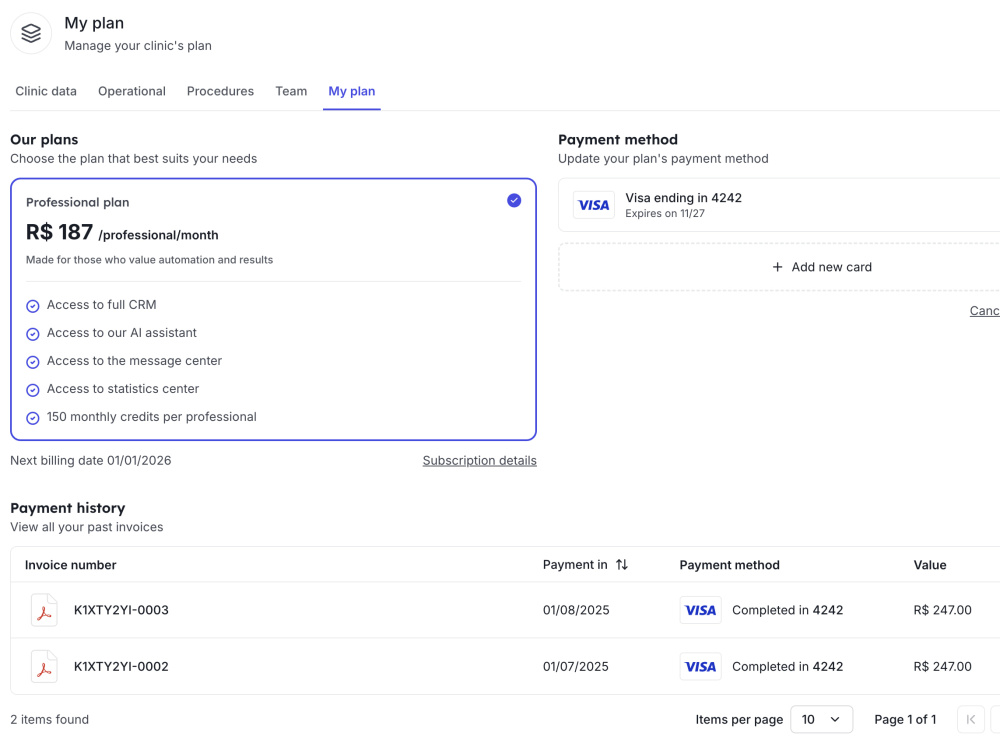Click Visa logo in 01/07/2025 payment row

pos(700,666)
